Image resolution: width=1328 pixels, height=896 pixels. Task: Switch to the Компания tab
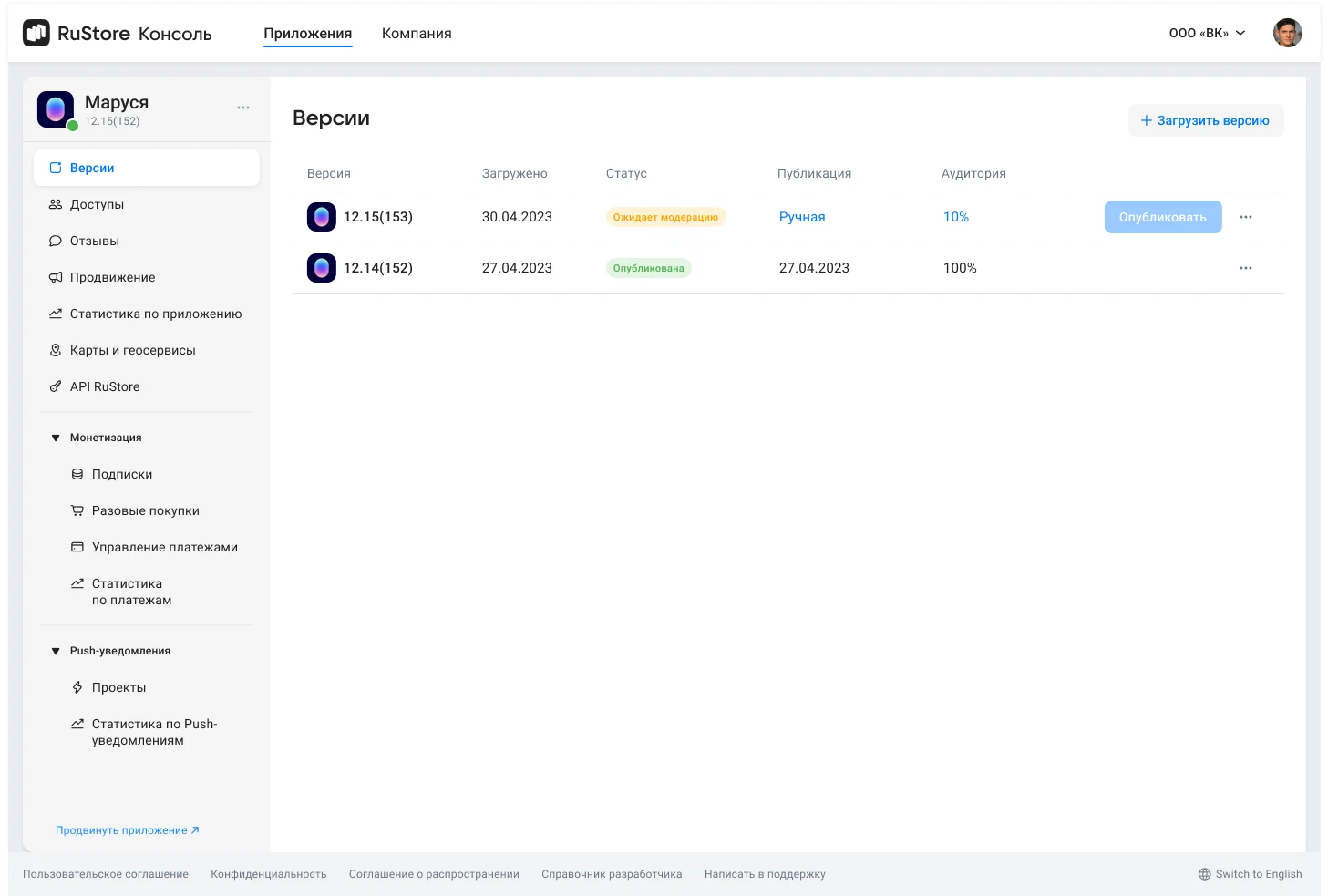(x=417, y=34)
